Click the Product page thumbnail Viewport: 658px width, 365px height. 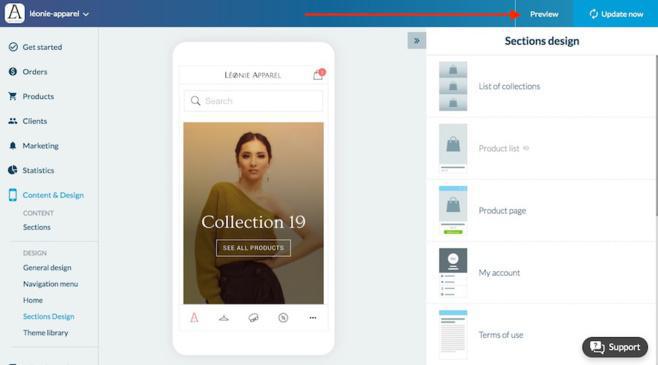pos(453,210)
